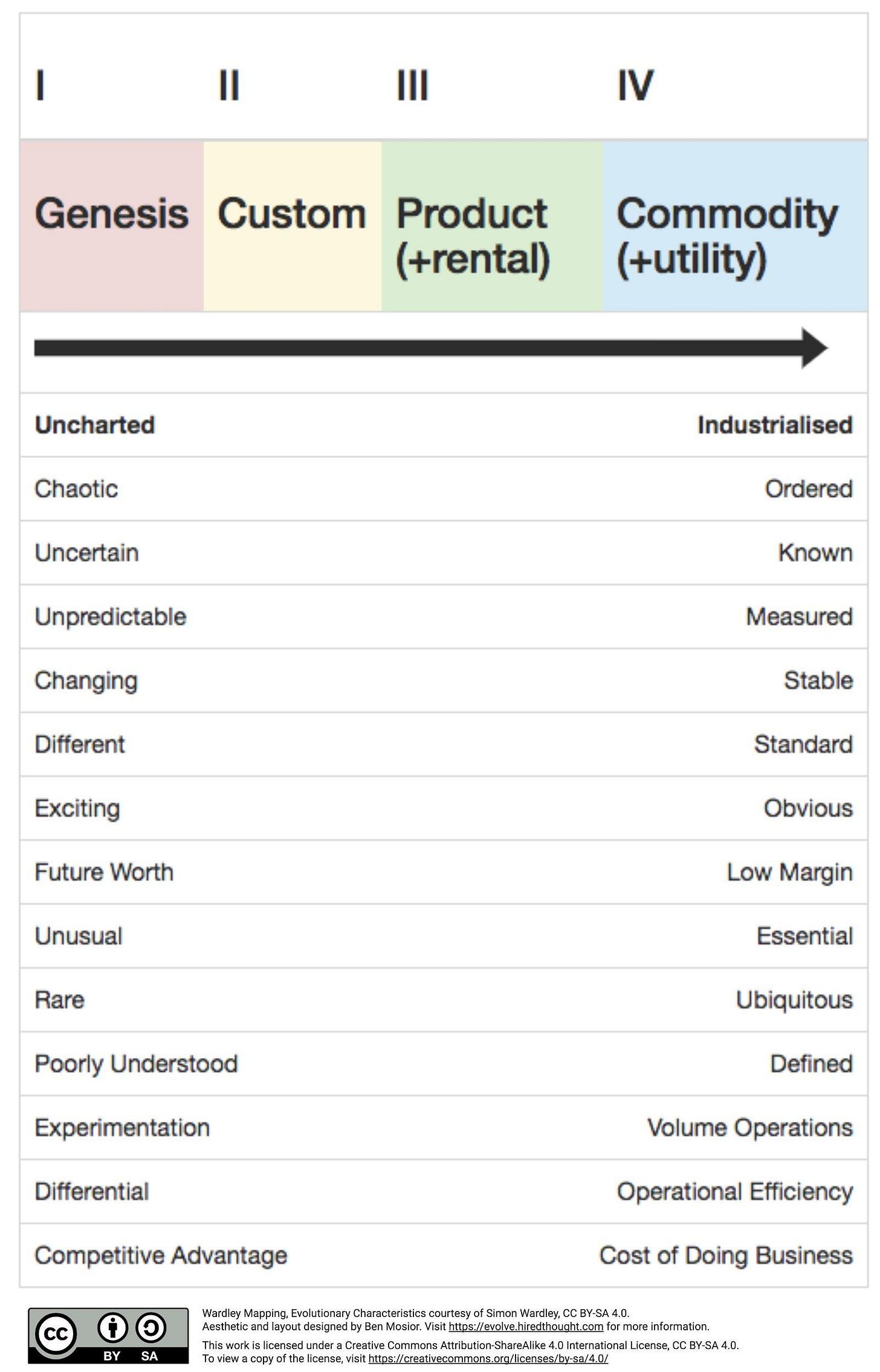Click the Roman numeral III heading
Viewport: 880px width, 1372px height.
(x=413, y=85)
